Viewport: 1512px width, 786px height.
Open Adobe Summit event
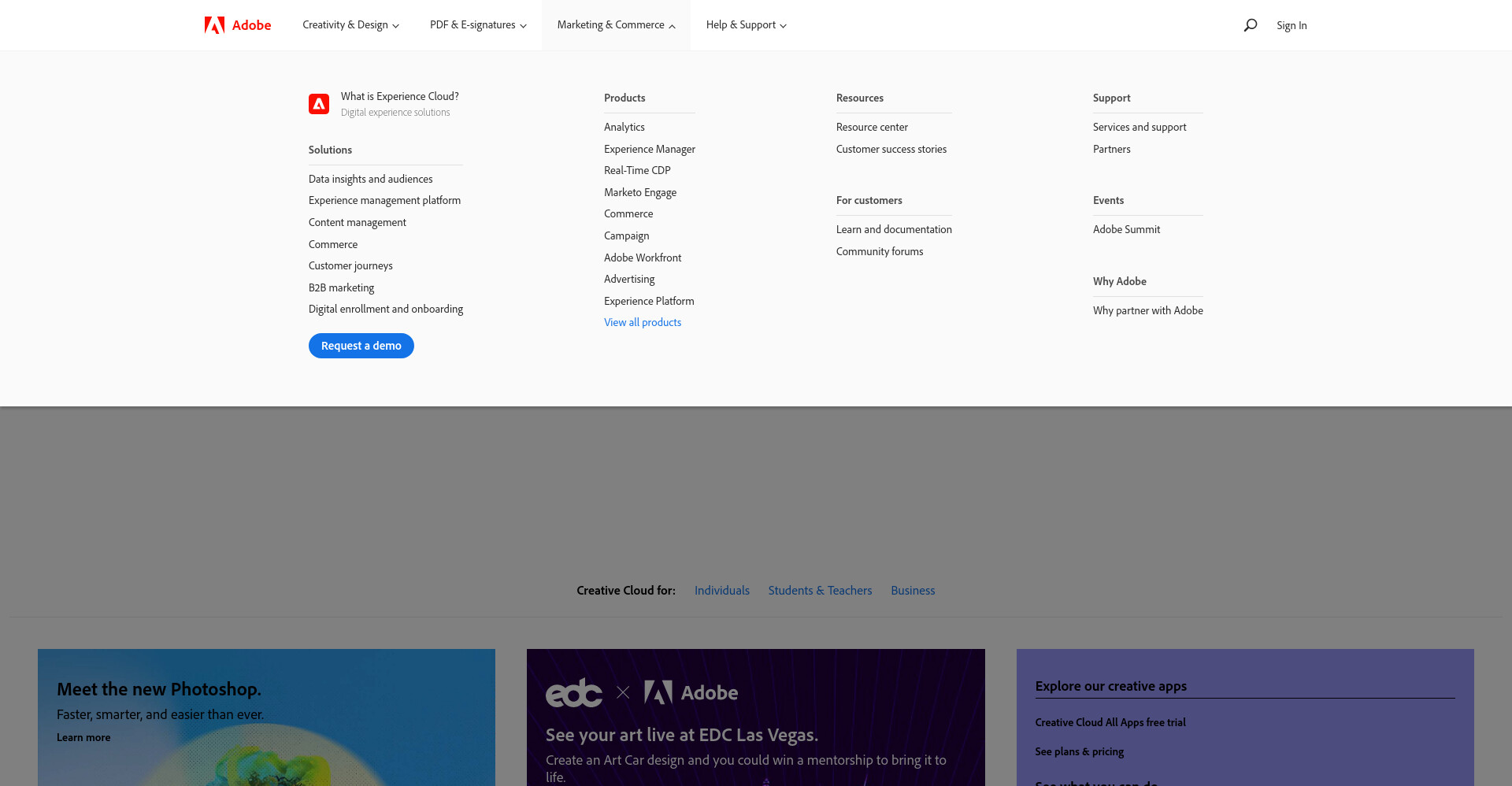(1126, 229)
